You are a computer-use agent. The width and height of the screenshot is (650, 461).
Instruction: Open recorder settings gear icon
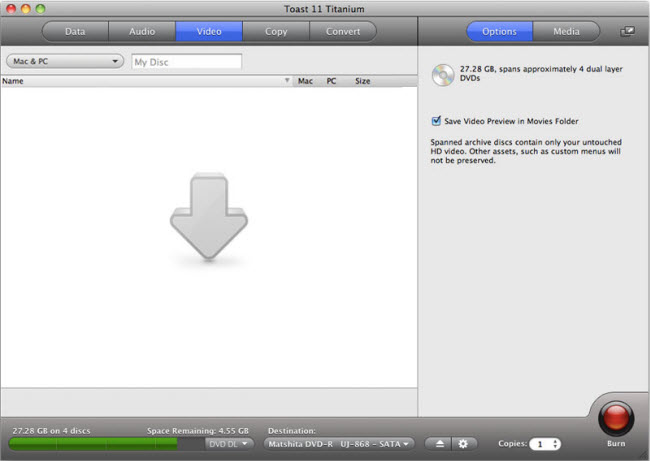click(x=463, y=444)
